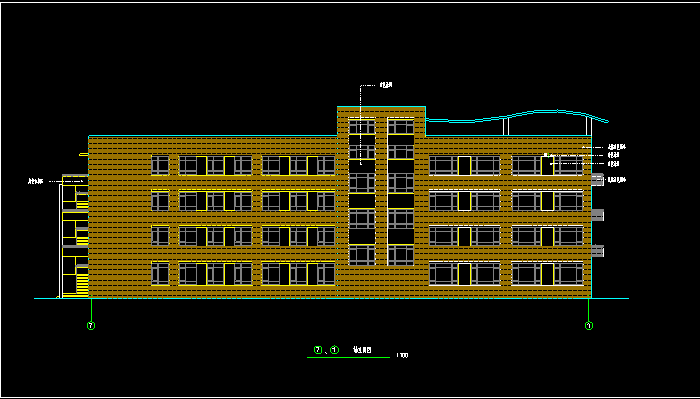Select the cyan ground line left of building
The height and width of the screenshot is (399, 700).
[46, 298]
